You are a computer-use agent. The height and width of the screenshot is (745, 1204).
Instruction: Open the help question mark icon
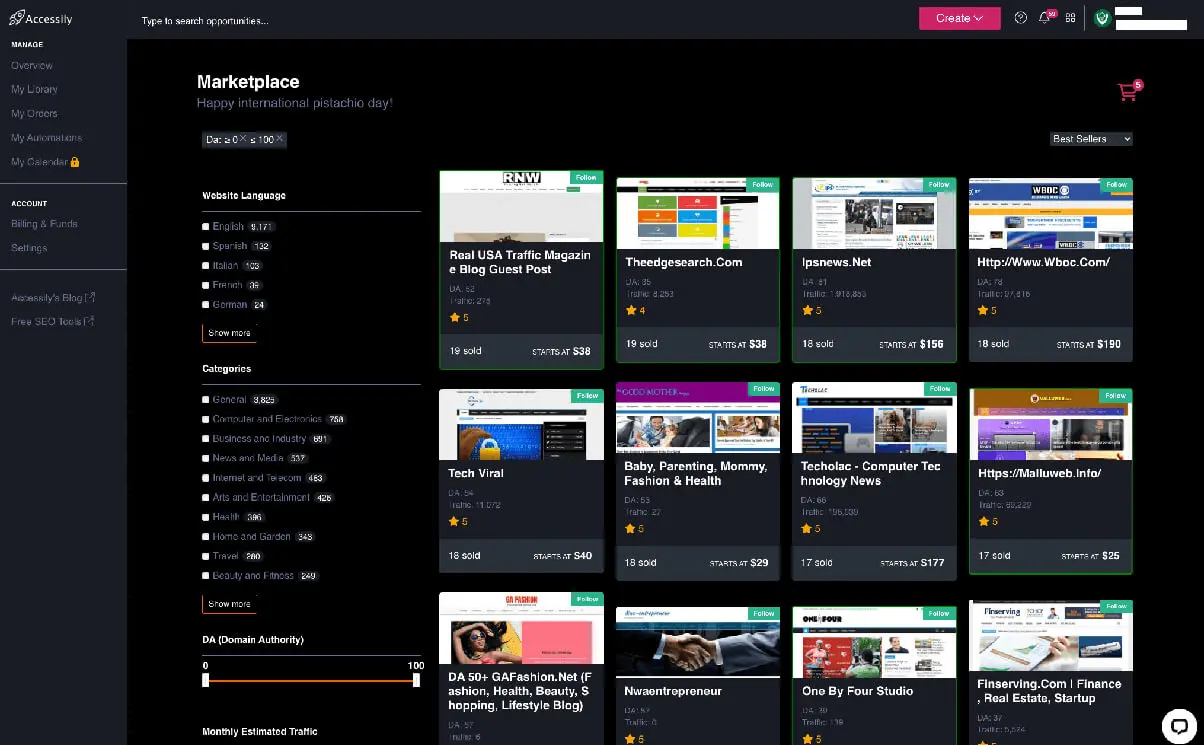(1020, 18)
